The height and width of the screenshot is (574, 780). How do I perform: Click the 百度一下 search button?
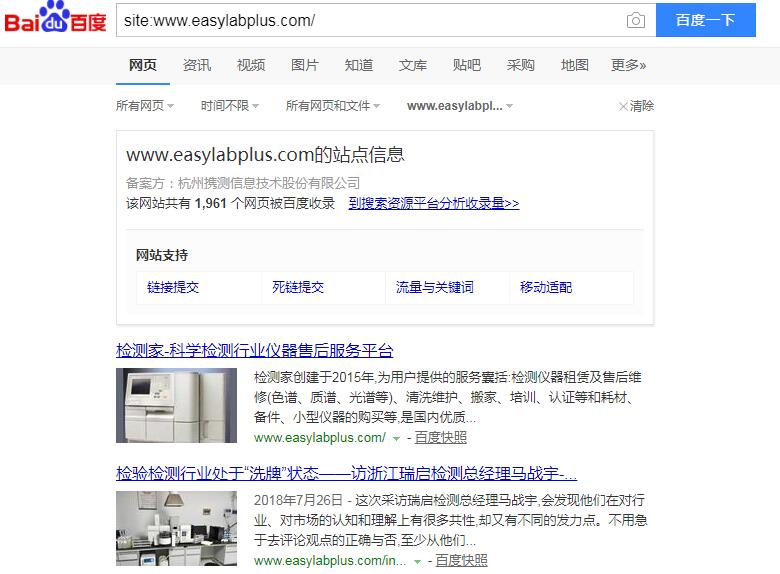tap(705, 20)
